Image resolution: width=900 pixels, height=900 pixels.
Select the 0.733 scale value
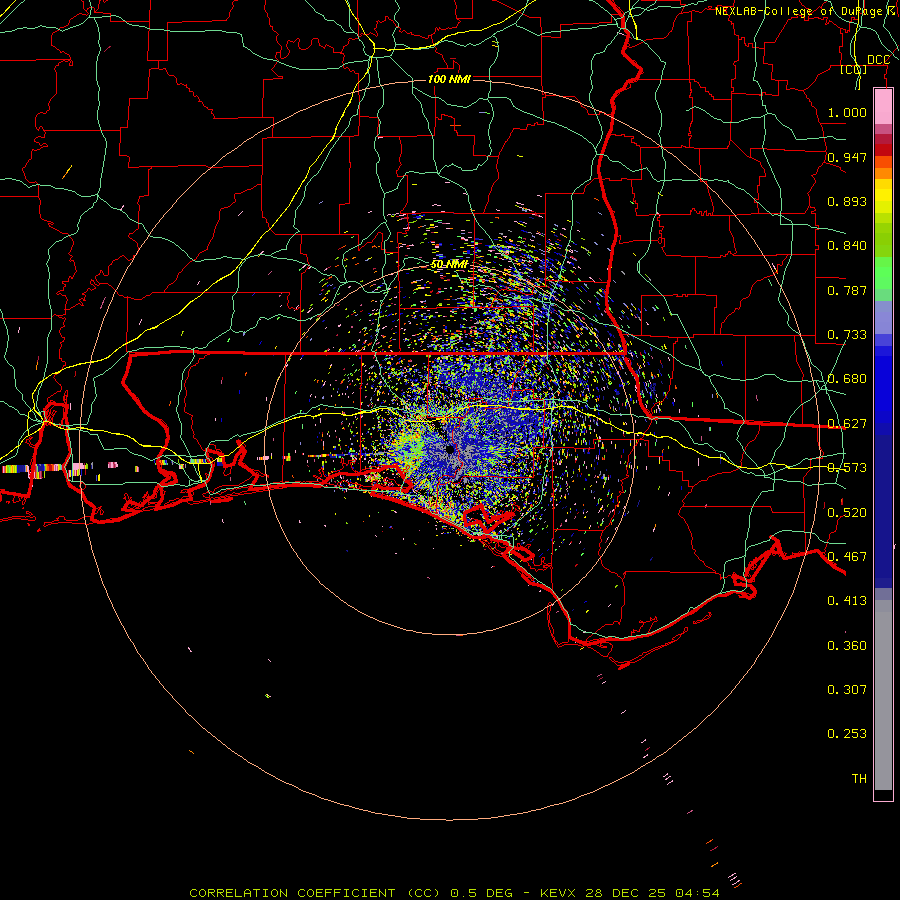[847, 335]
